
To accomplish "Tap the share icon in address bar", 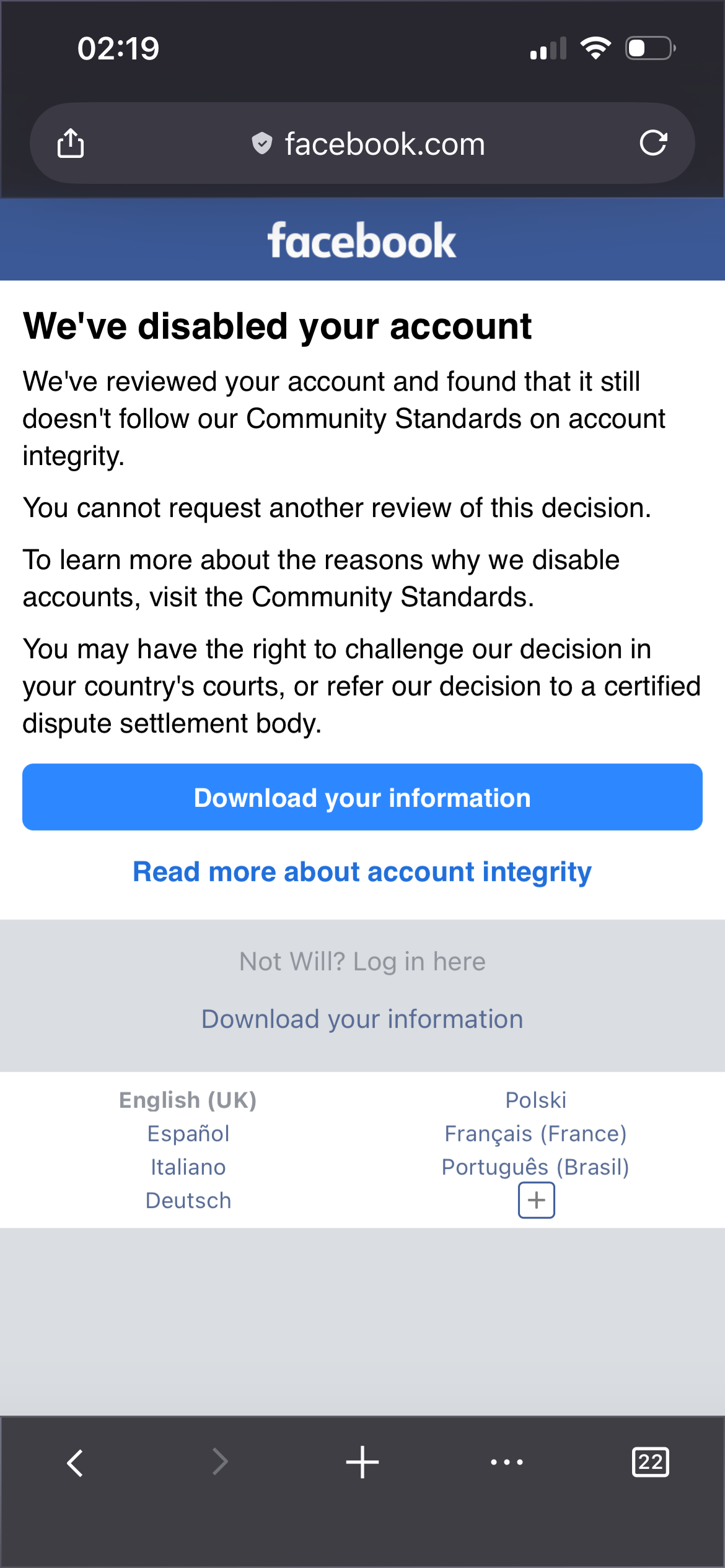I will click(71, 142).
